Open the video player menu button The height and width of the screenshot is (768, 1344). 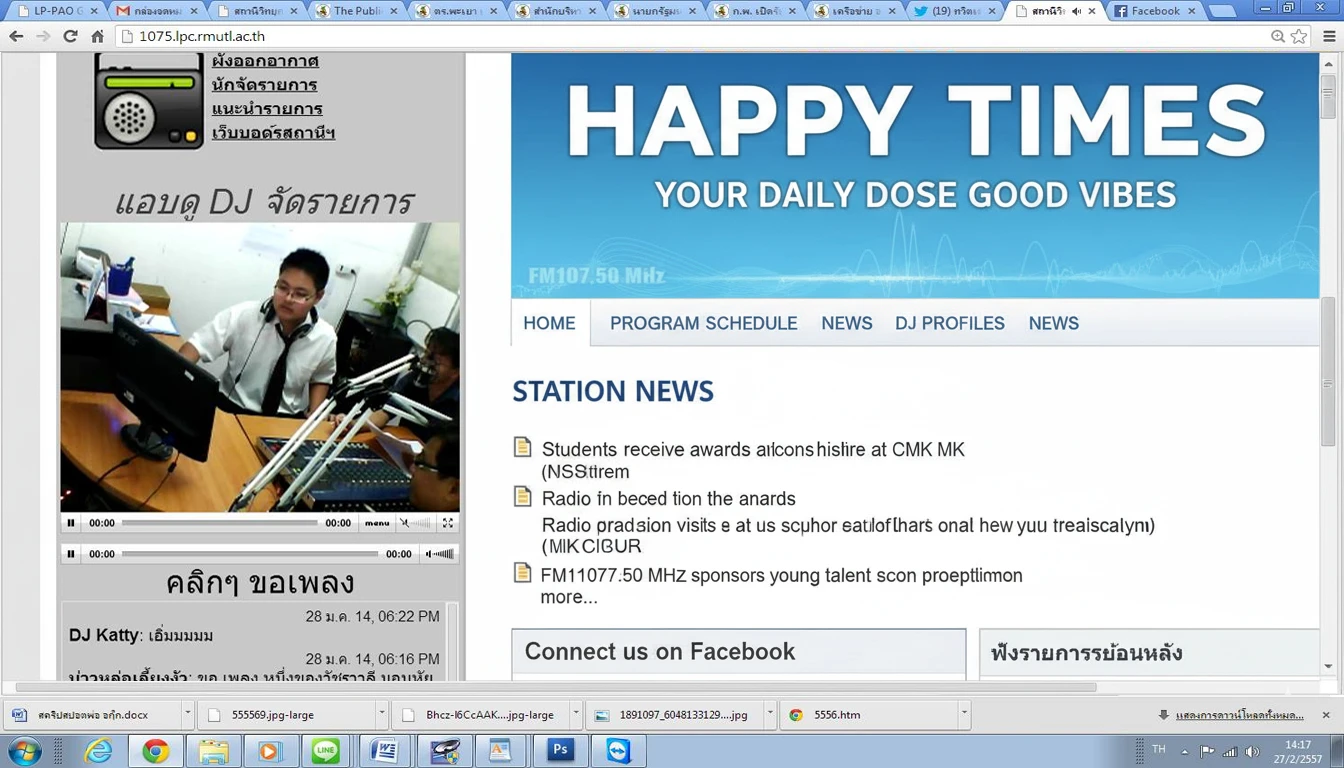point(377,523)
